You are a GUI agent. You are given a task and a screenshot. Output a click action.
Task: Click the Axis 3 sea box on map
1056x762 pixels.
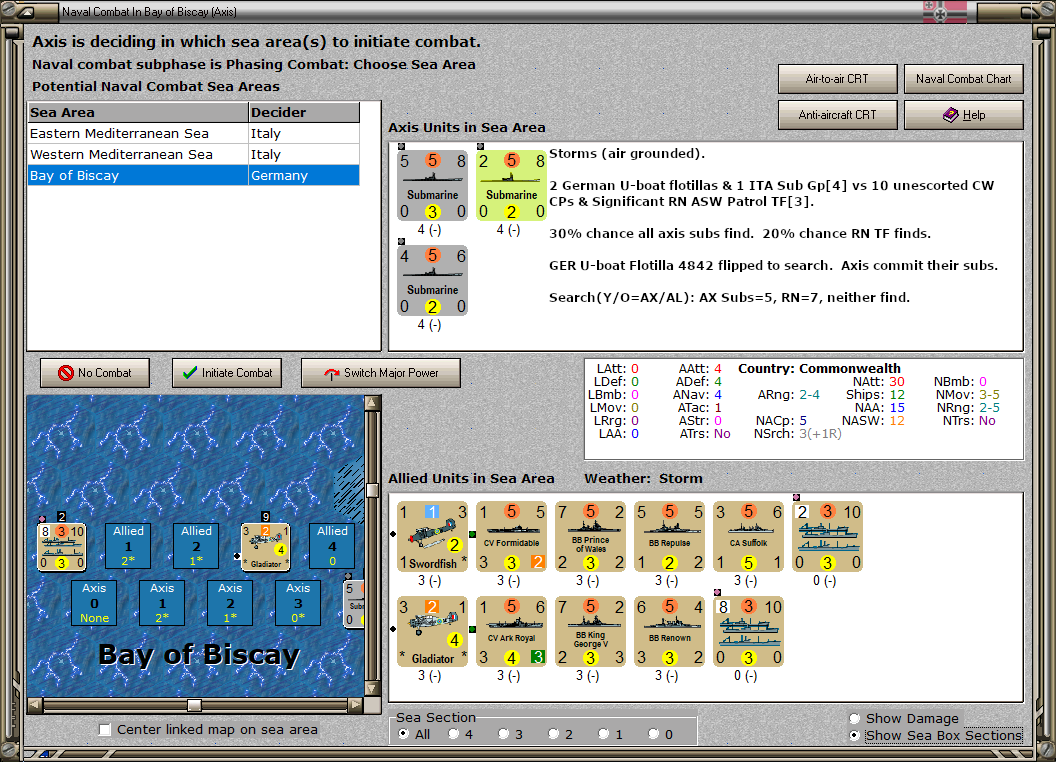298,603
